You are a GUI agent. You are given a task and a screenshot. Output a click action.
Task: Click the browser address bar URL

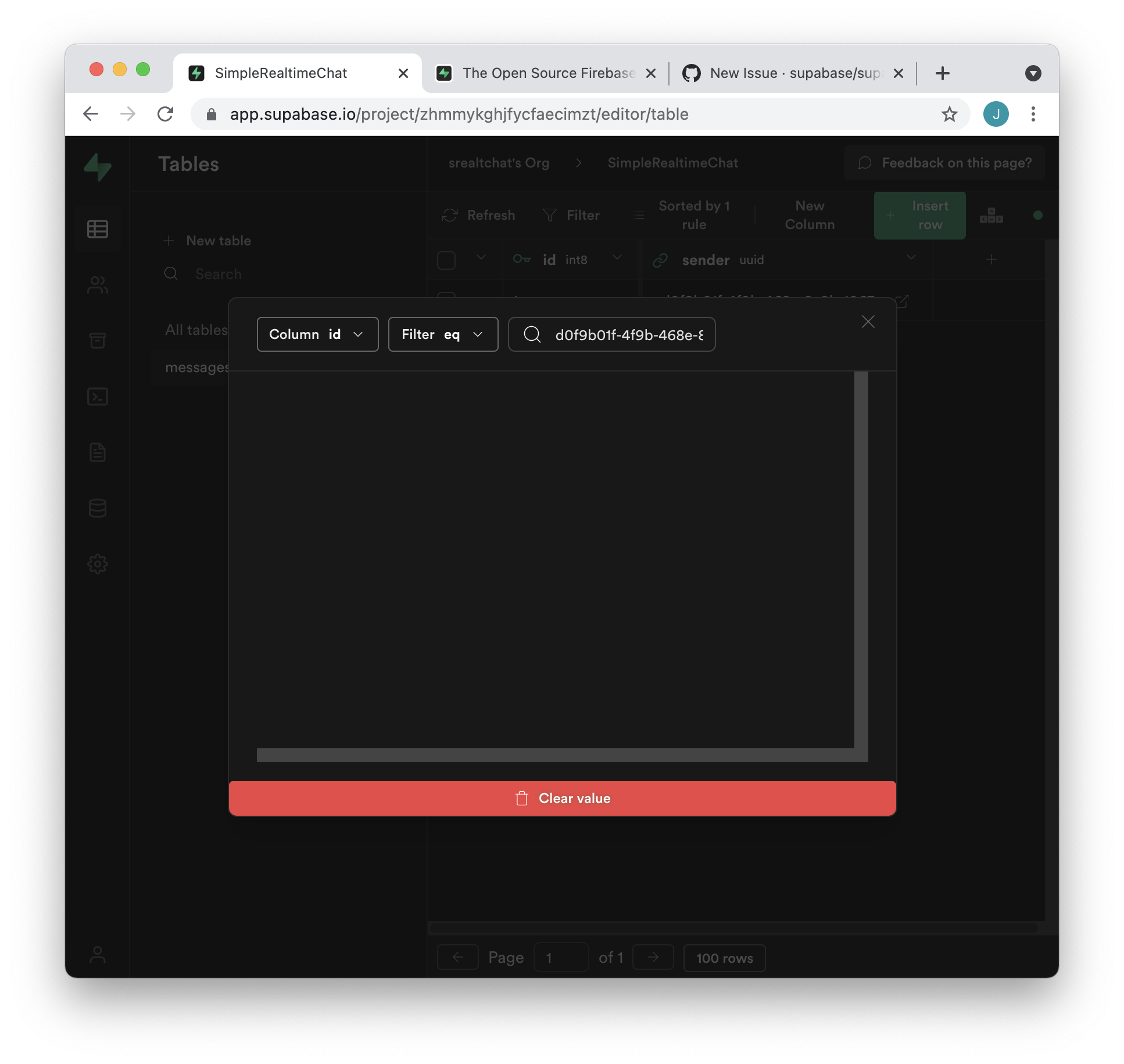click(x=459, y=114)
